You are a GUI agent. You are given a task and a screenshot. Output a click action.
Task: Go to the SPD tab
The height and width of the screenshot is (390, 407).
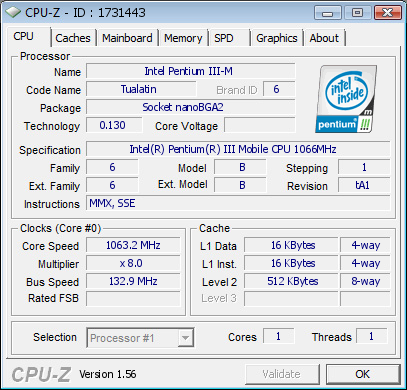click(229, 38)
